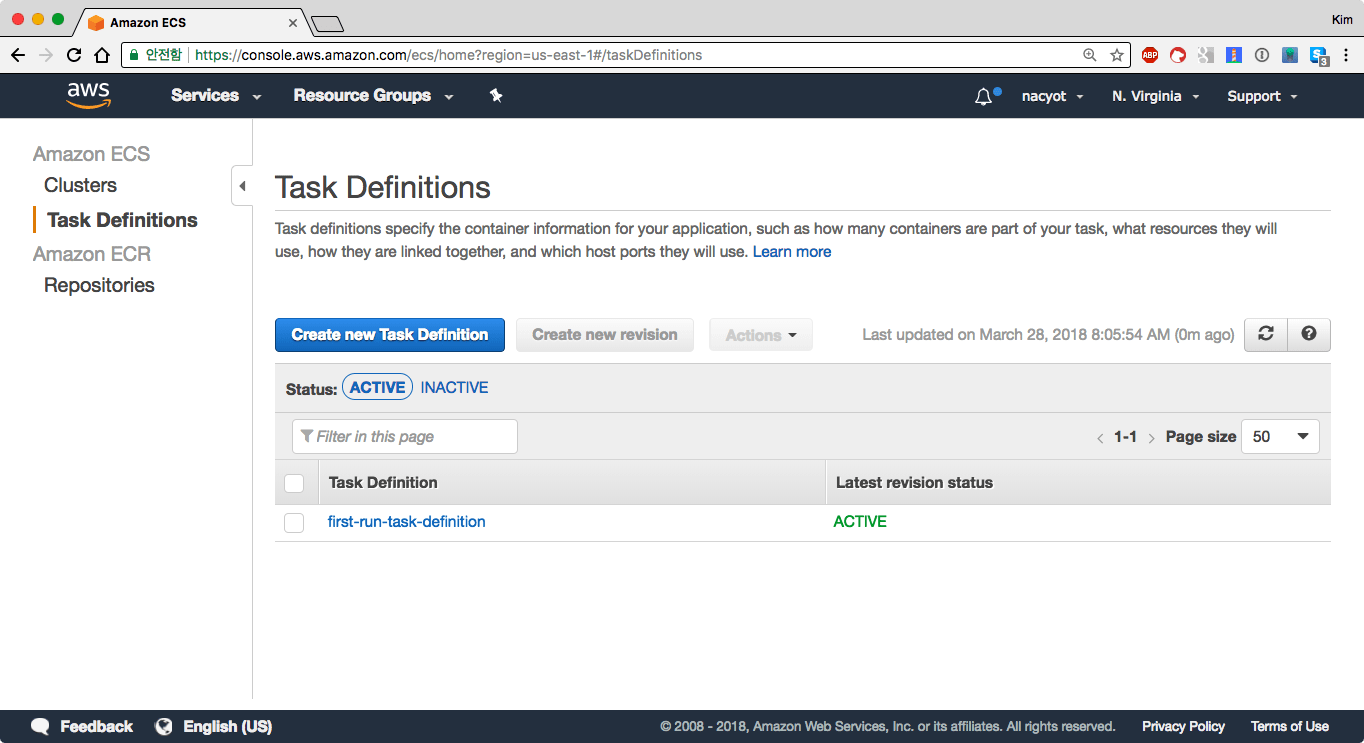Select all with the header checkbox

pos(294,483)
